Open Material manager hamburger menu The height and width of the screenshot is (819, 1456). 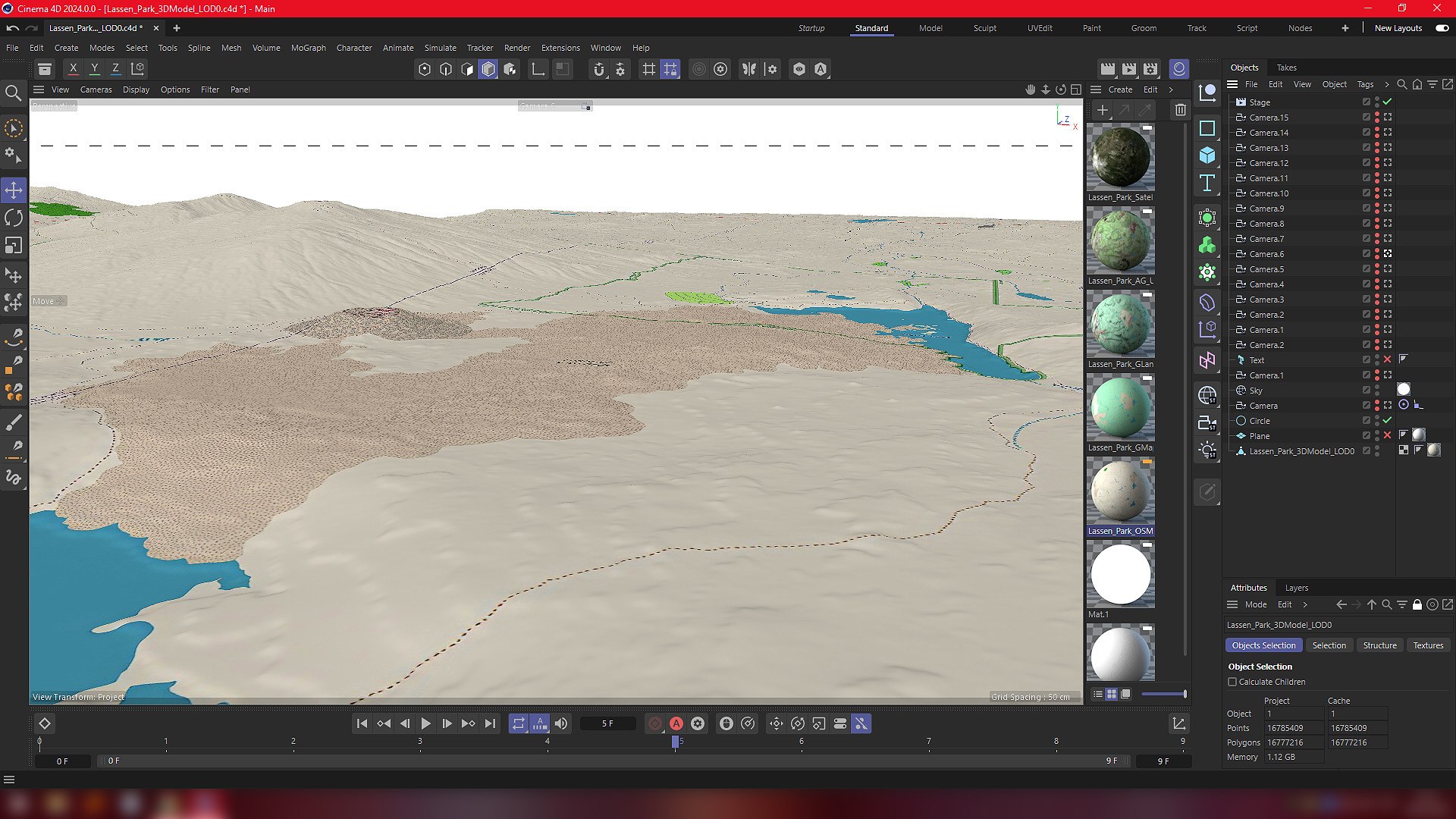1096,89
